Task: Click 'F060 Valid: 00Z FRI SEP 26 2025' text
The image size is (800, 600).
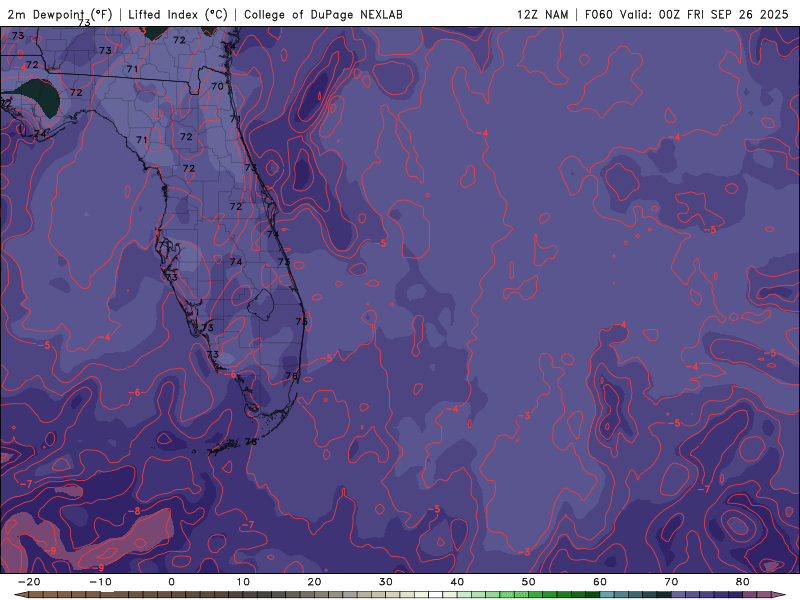Action: tap(686, 14)
